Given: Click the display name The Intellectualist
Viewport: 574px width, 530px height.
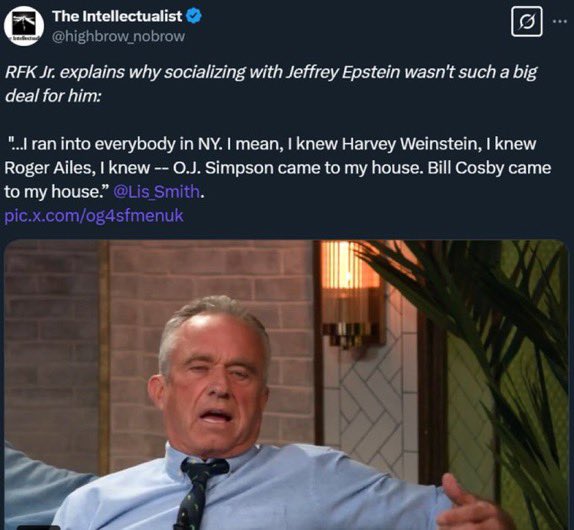Looking at the screenshot, I should (x=117, y=16).
